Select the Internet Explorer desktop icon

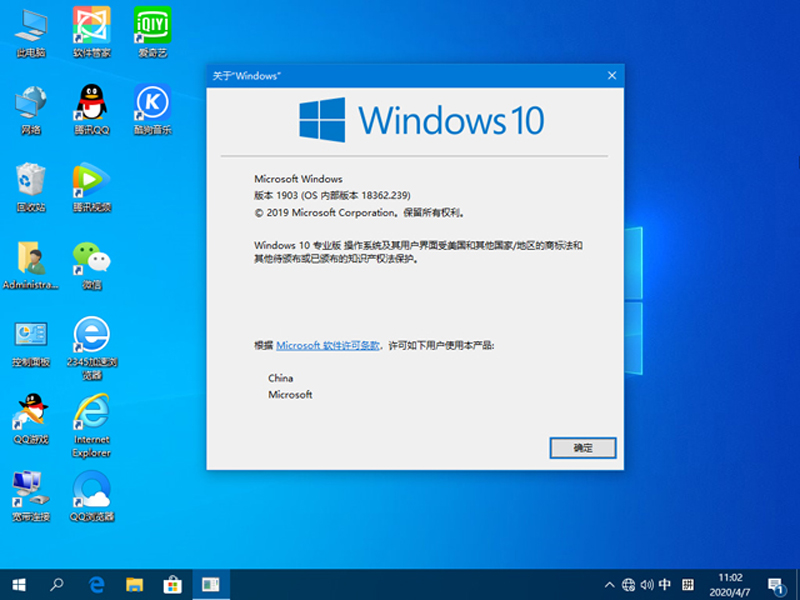(x=92, y=414)
